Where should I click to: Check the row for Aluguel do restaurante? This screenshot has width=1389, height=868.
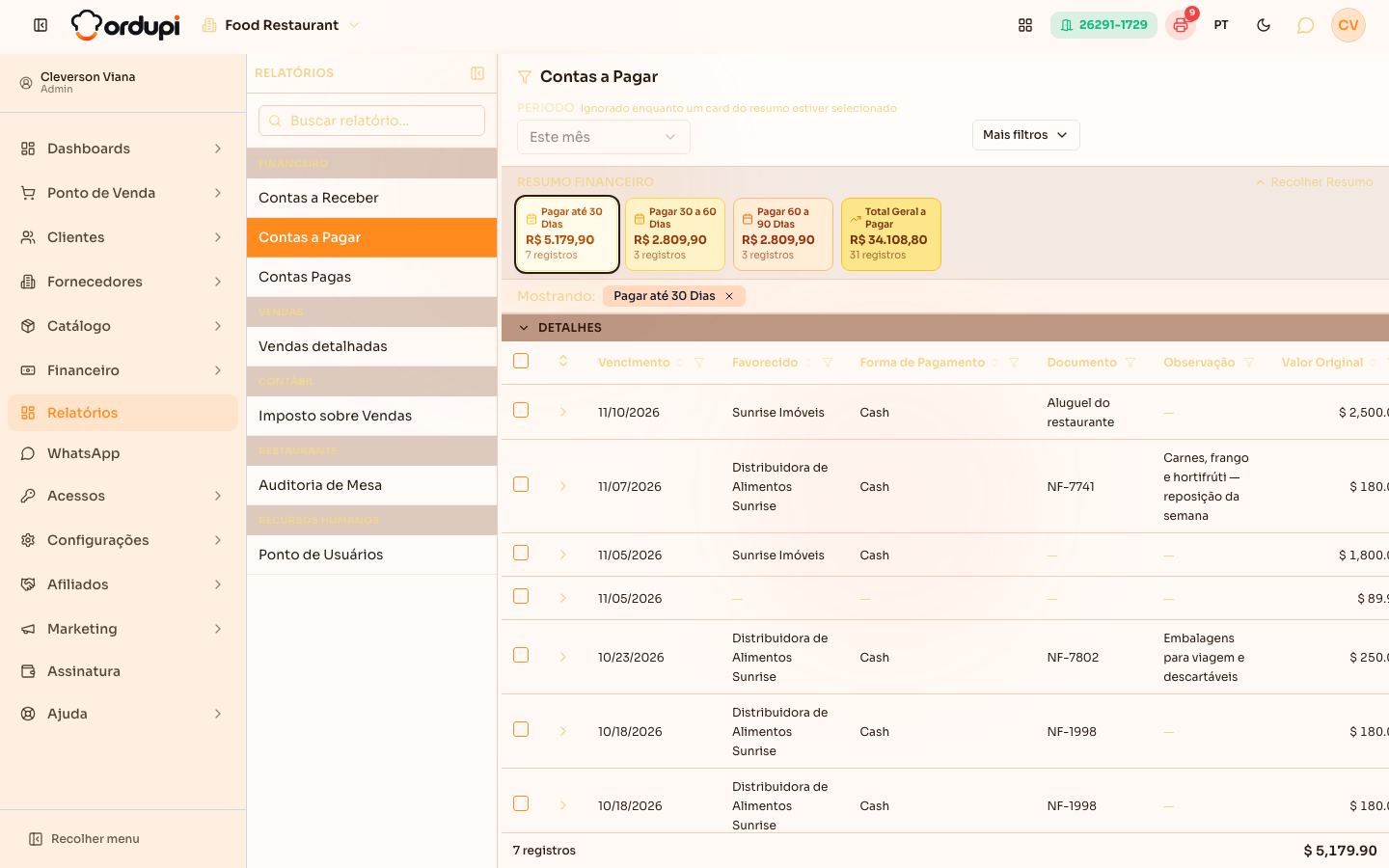tap(521, 410)
